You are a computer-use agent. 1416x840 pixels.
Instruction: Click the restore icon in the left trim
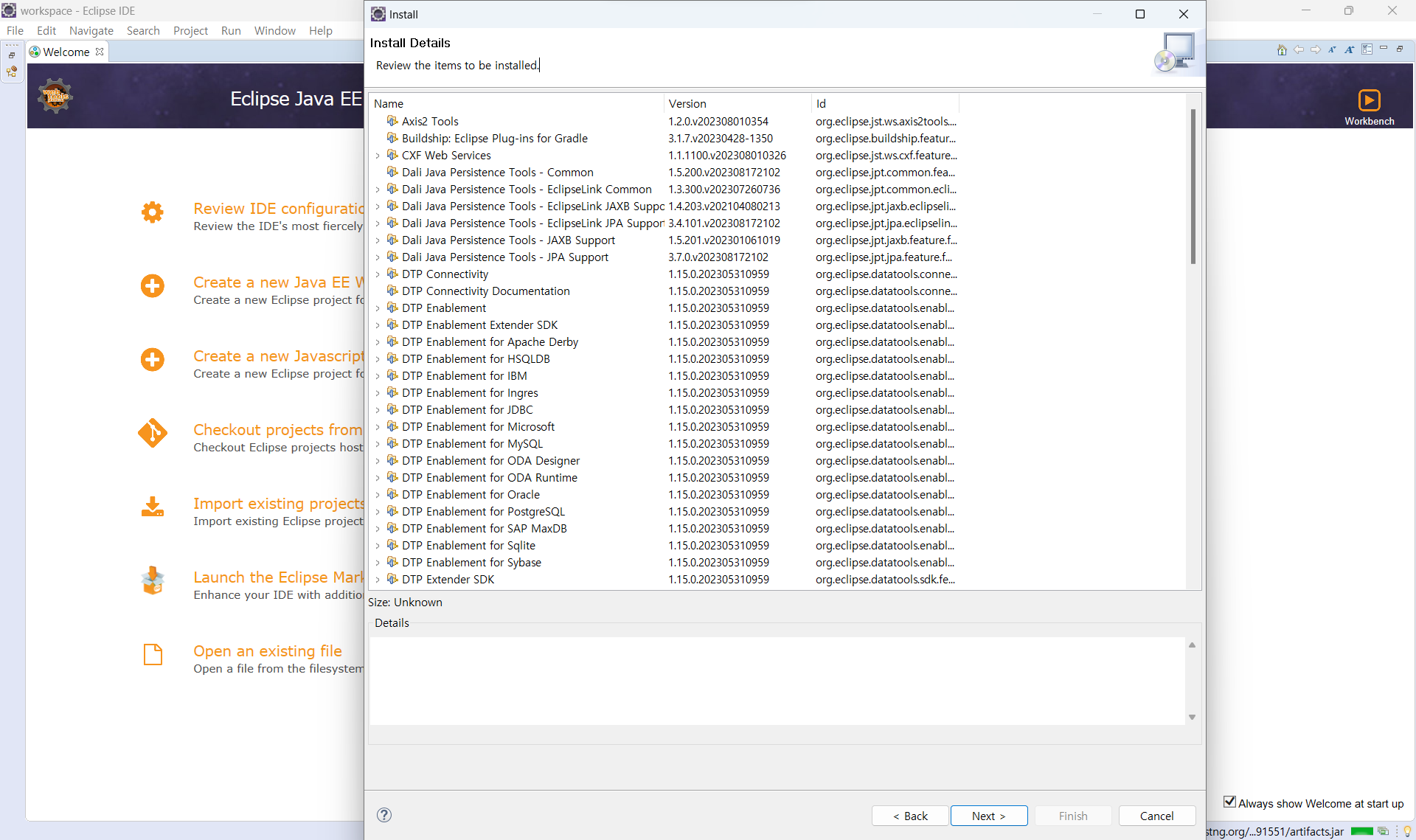(12, 55)
